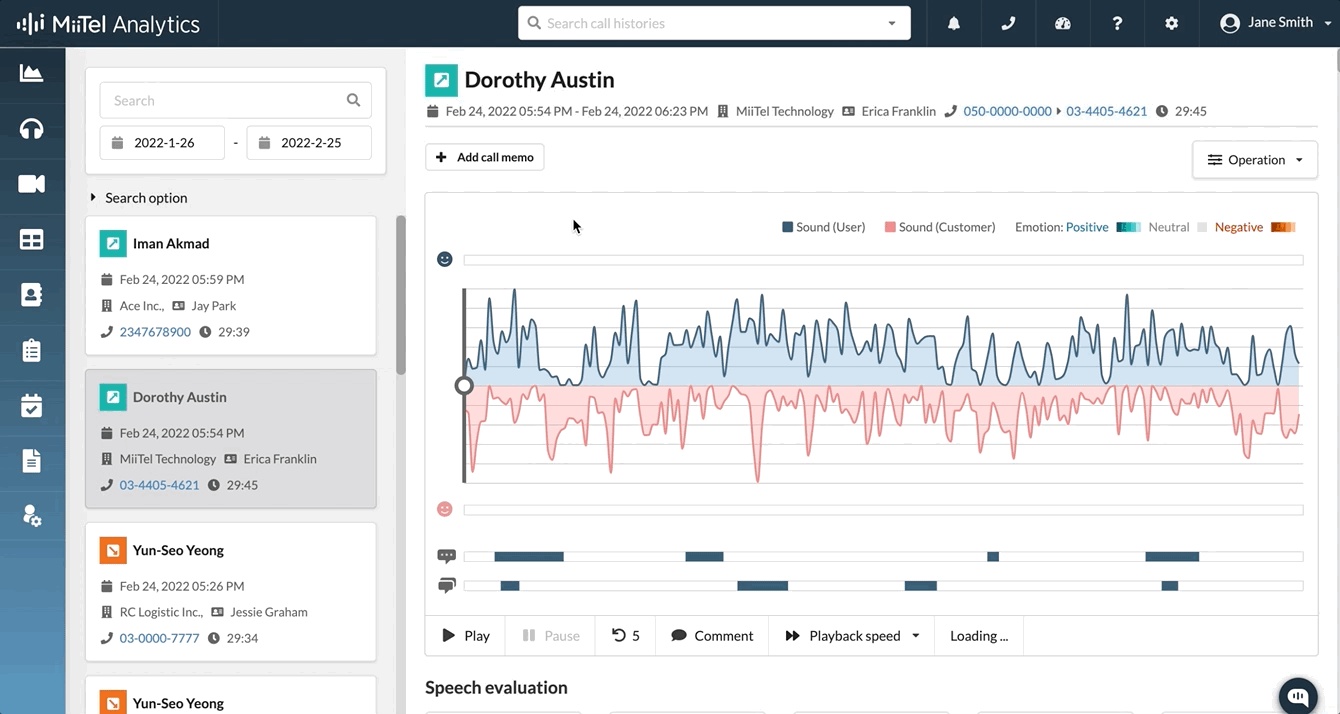Click phone number link 050-0000-0000
Viewport: 1340px width, 714px height.
click(1007, 111)
